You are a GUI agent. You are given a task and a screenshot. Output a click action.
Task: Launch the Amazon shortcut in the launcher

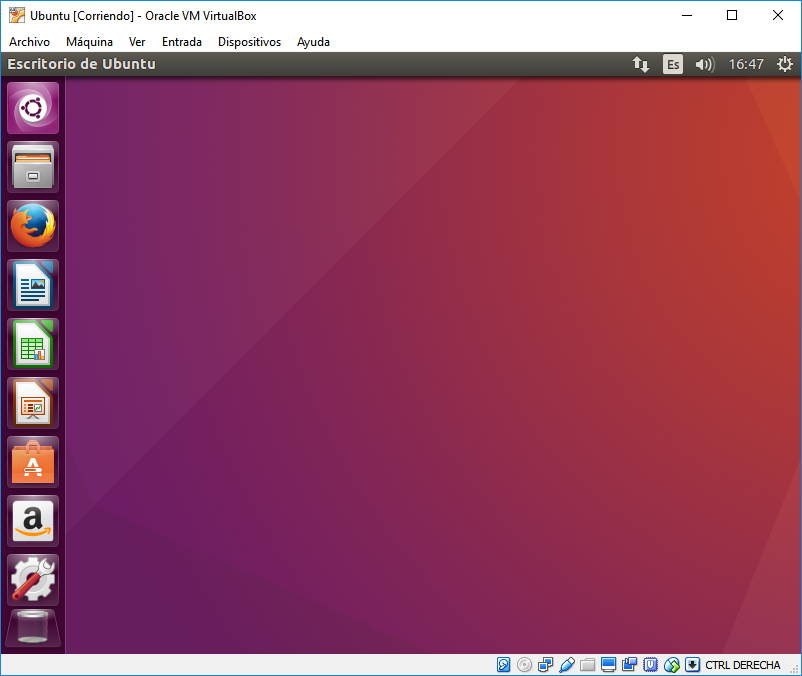point(32,521)
